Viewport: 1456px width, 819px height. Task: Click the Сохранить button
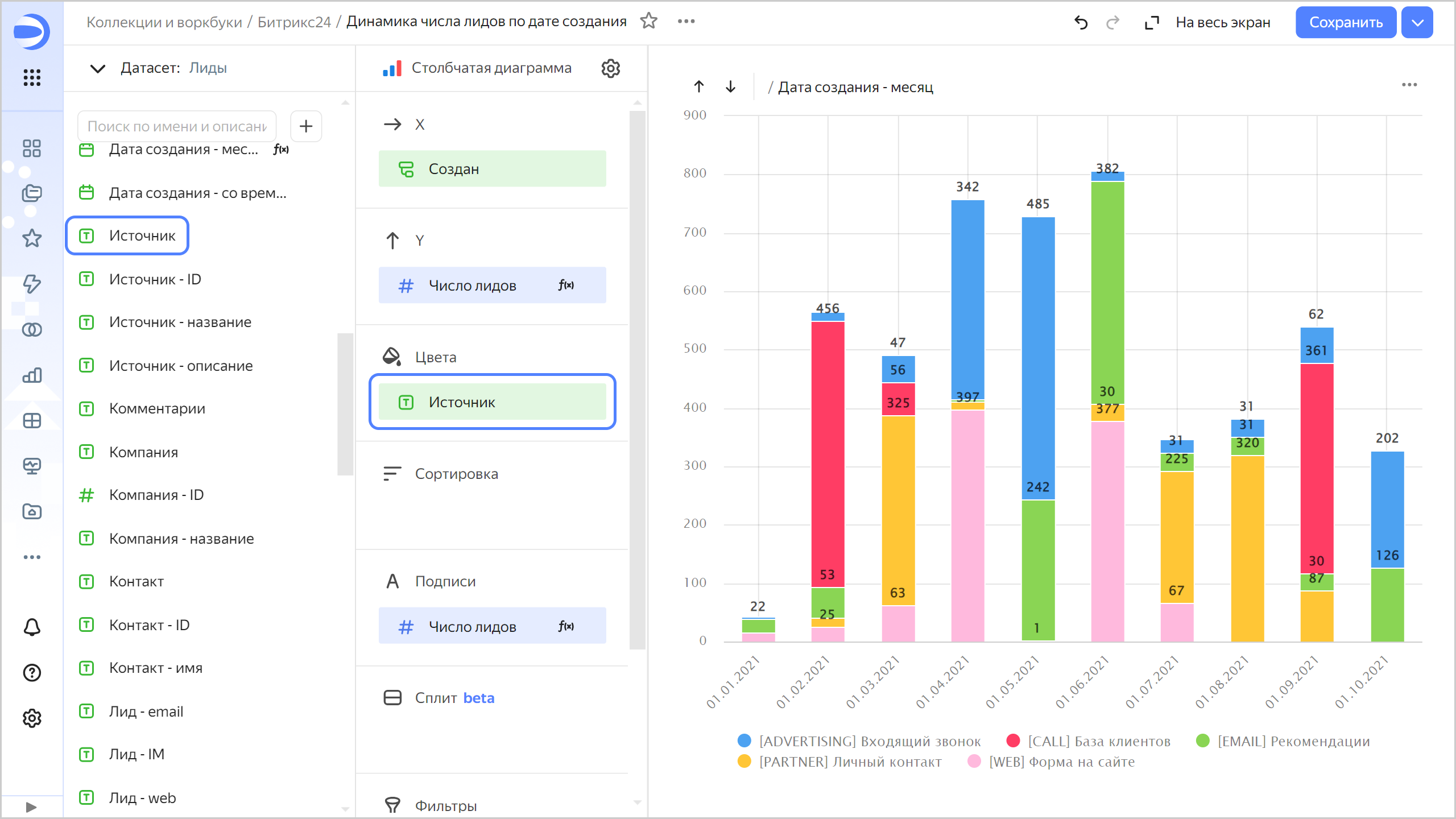click(x=1345, y=23)
